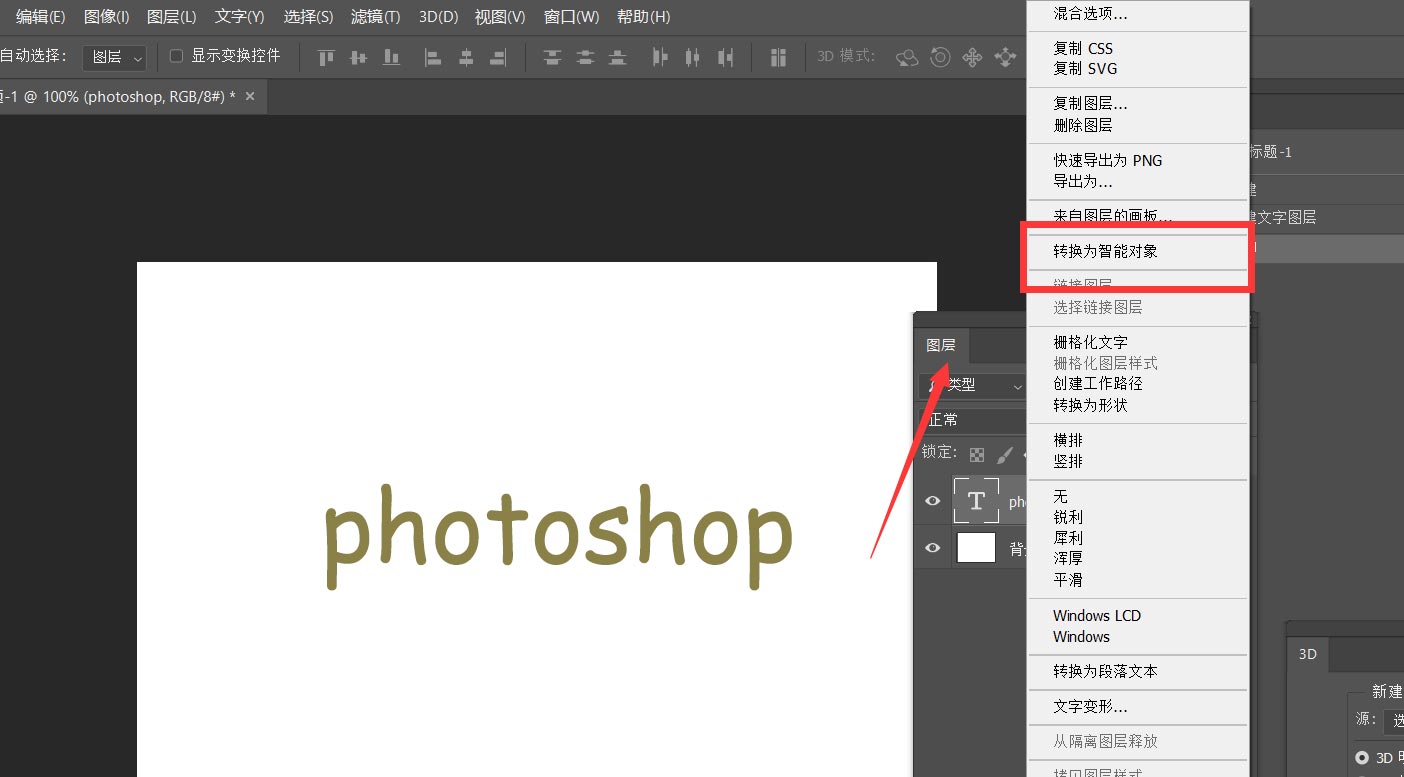
Task: Open the 图层(L) menu in menu bar
Action: pyautogui.click(x=172, y=17)
